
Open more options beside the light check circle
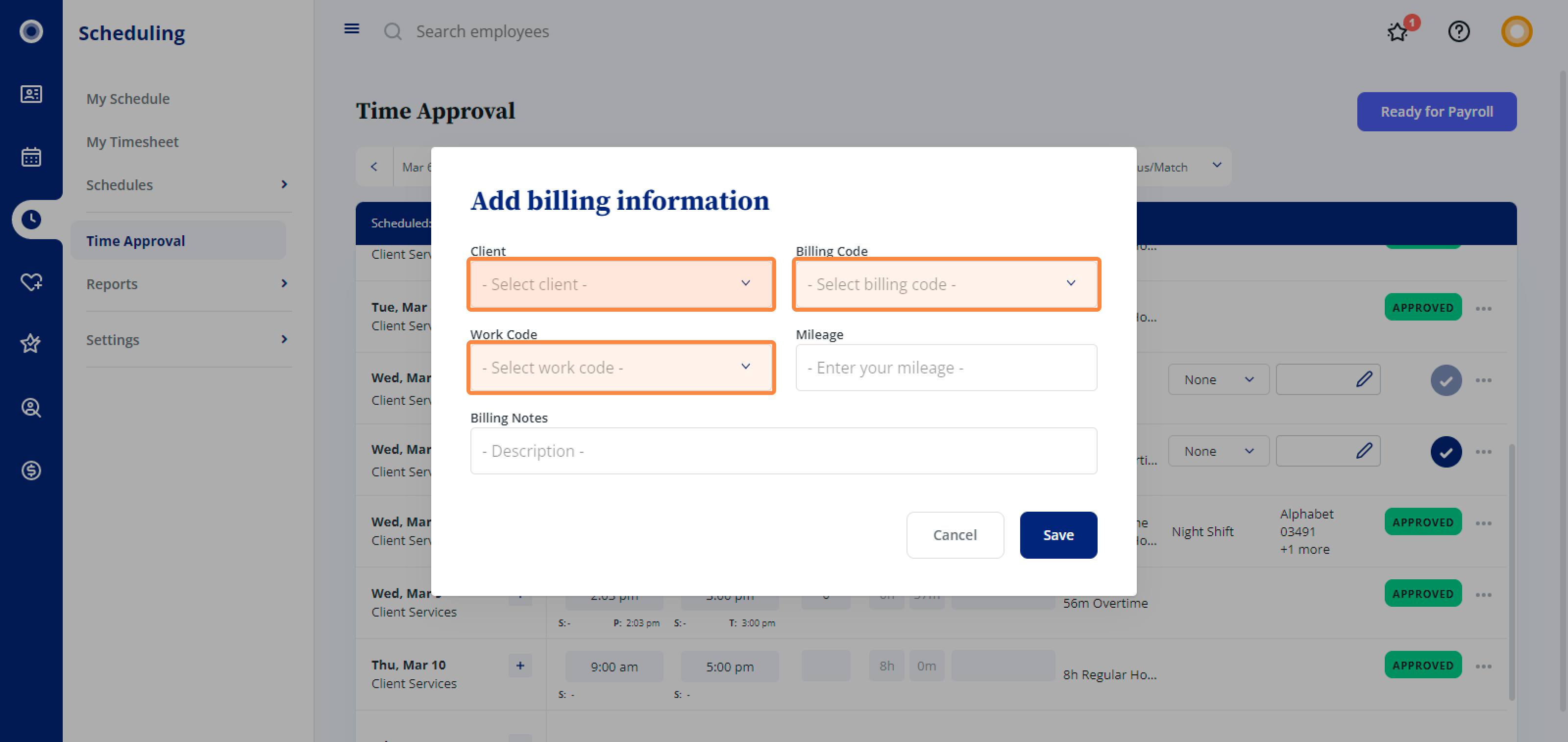point(1483,380)
